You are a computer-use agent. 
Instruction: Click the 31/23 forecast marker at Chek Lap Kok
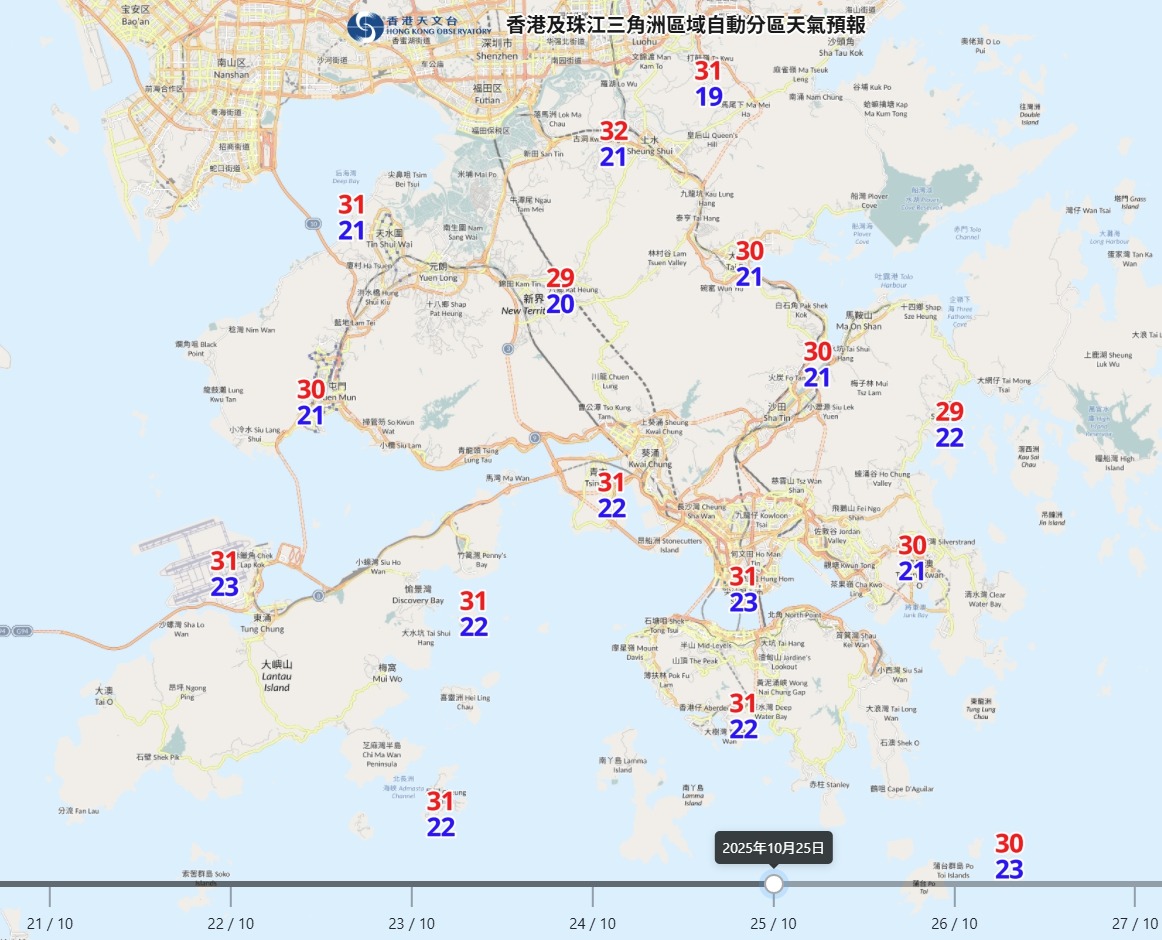224,575
